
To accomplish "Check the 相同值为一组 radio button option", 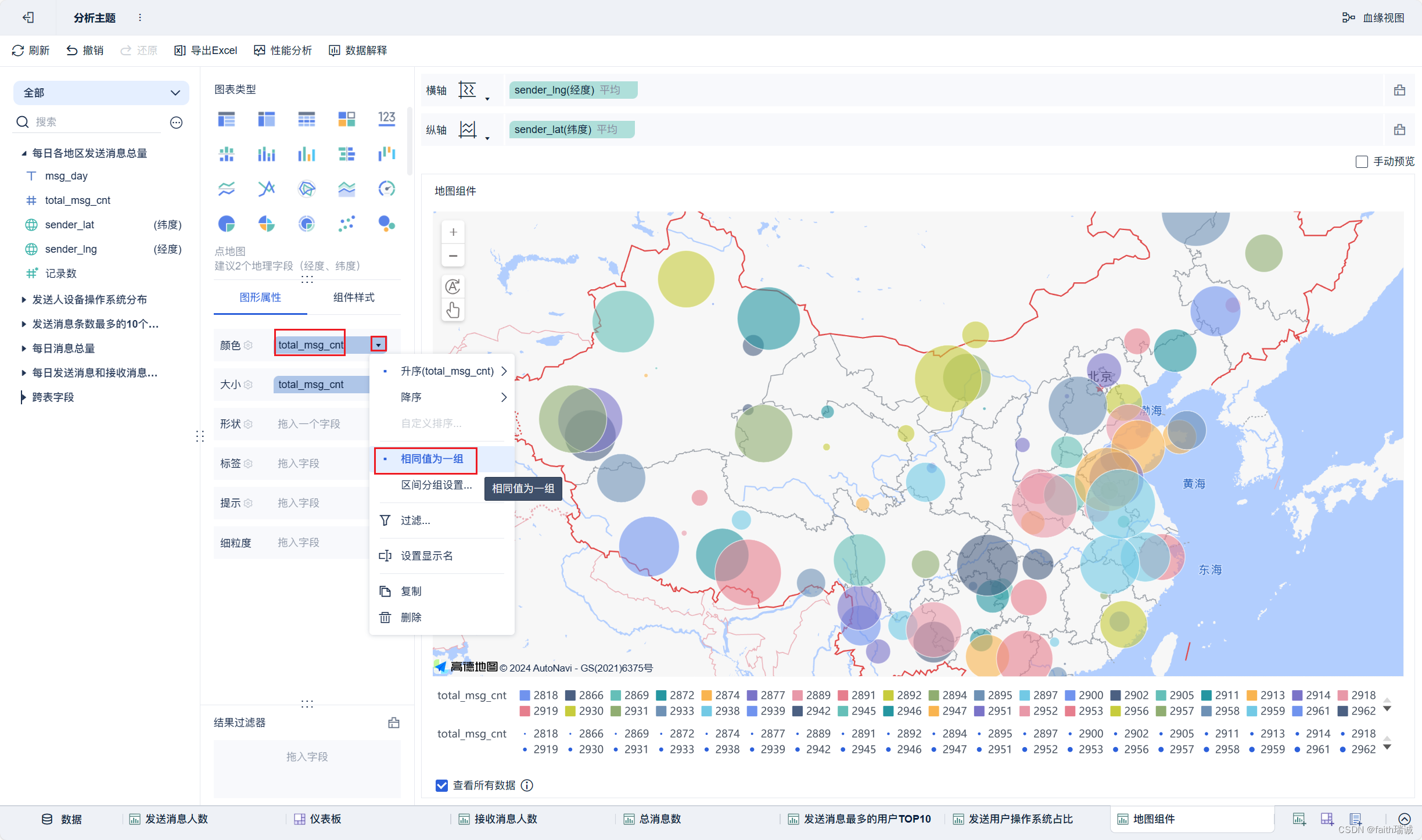I will (x=387, y=459).
